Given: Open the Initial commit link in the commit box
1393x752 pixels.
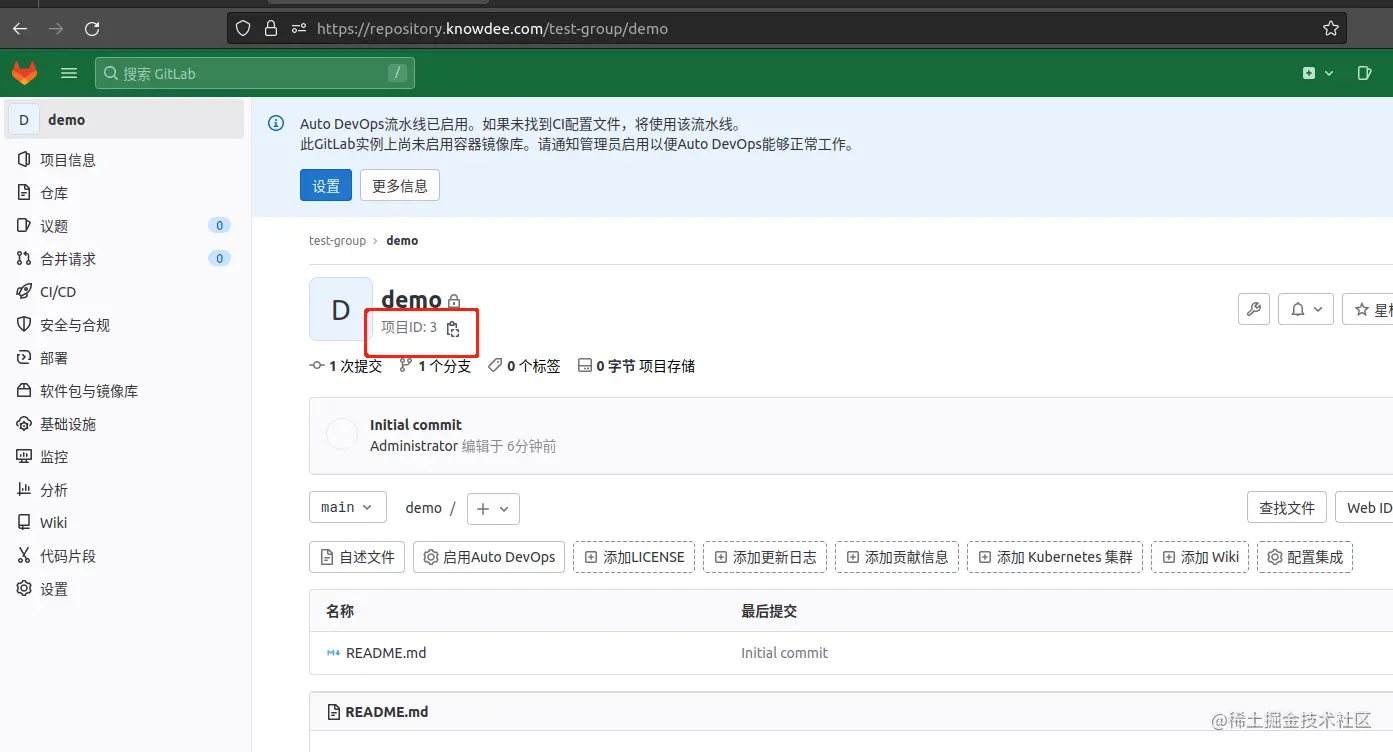Looking at the screenshot, I should 416,425.
